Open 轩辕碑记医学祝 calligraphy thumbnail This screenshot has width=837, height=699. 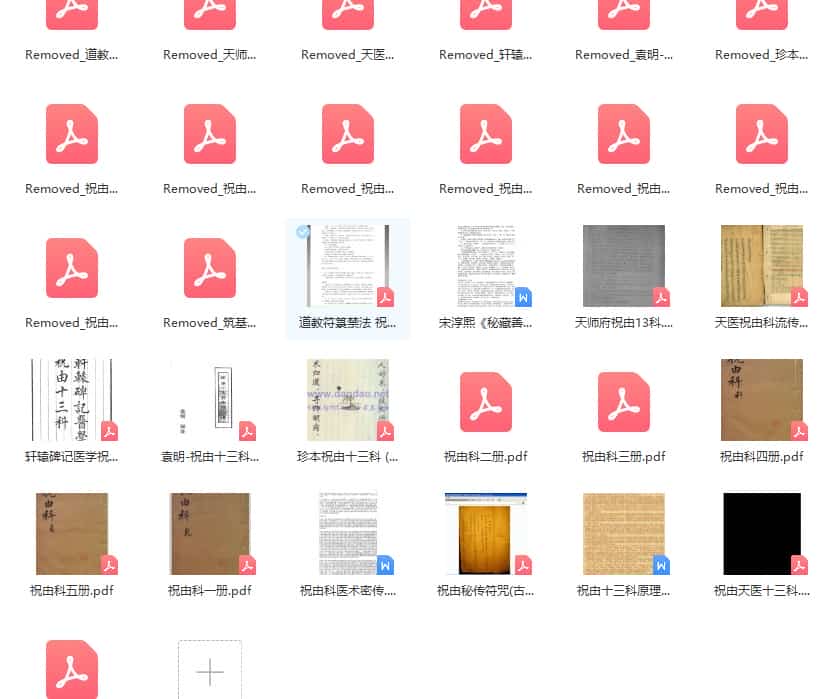click(x=72, y=400)
